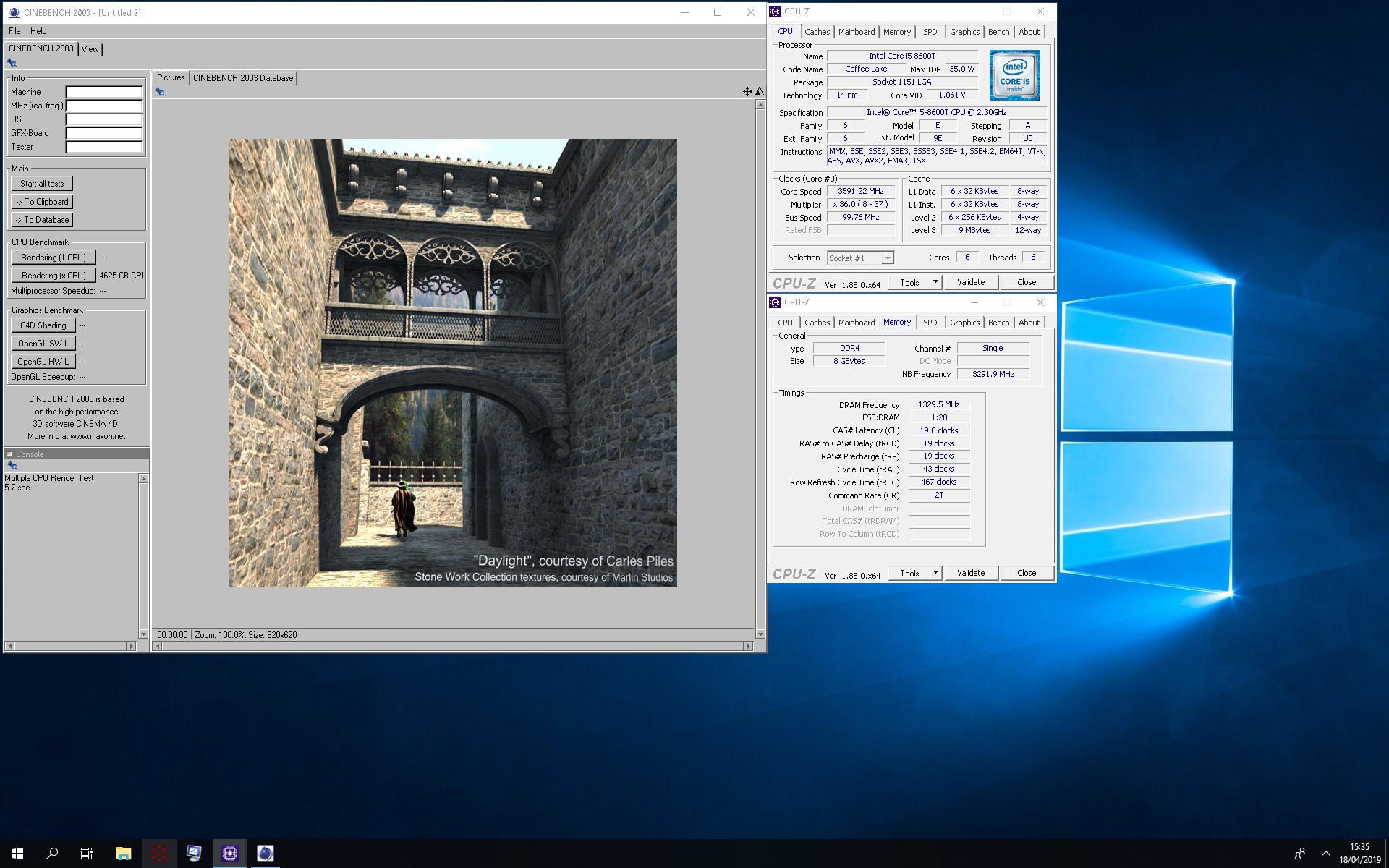Click the red icon in taskbar

[x=158, y=854]
